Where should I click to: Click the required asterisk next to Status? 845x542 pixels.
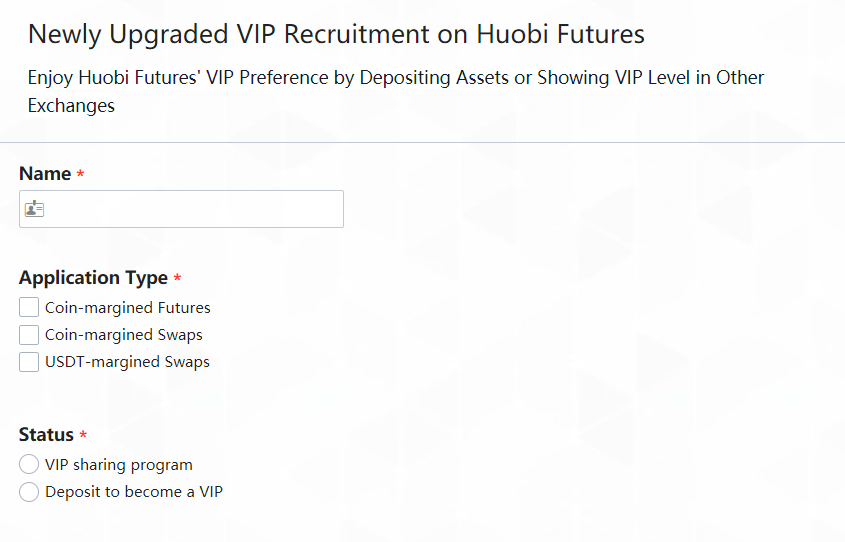(x=83, y=436)
